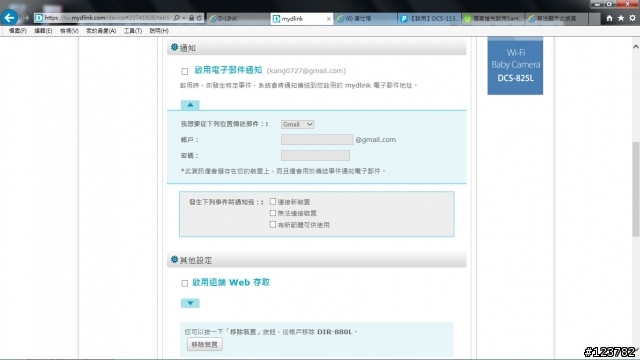
Task: Open the 編輯(E) menu
Action: (43, 31)
